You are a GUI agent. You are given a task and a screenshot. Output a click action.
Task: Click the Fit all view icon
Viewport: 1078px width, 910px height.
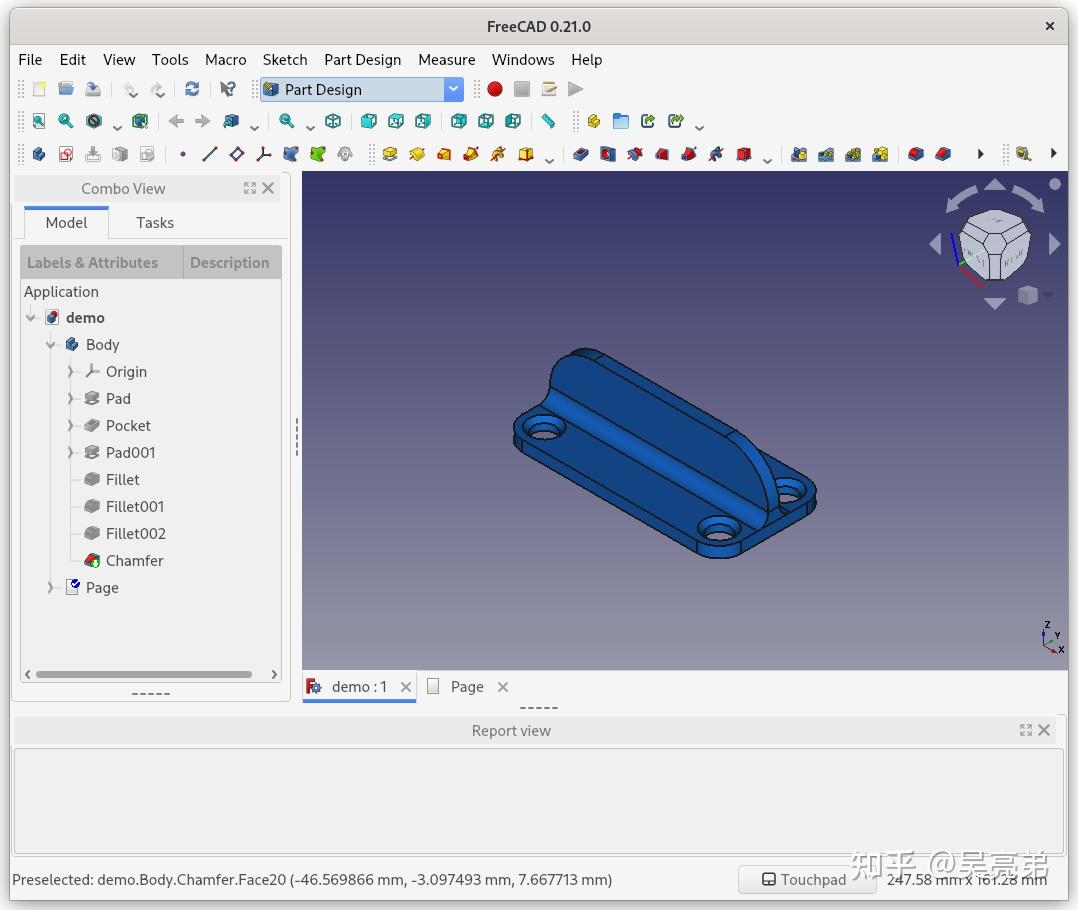(39, 122)
